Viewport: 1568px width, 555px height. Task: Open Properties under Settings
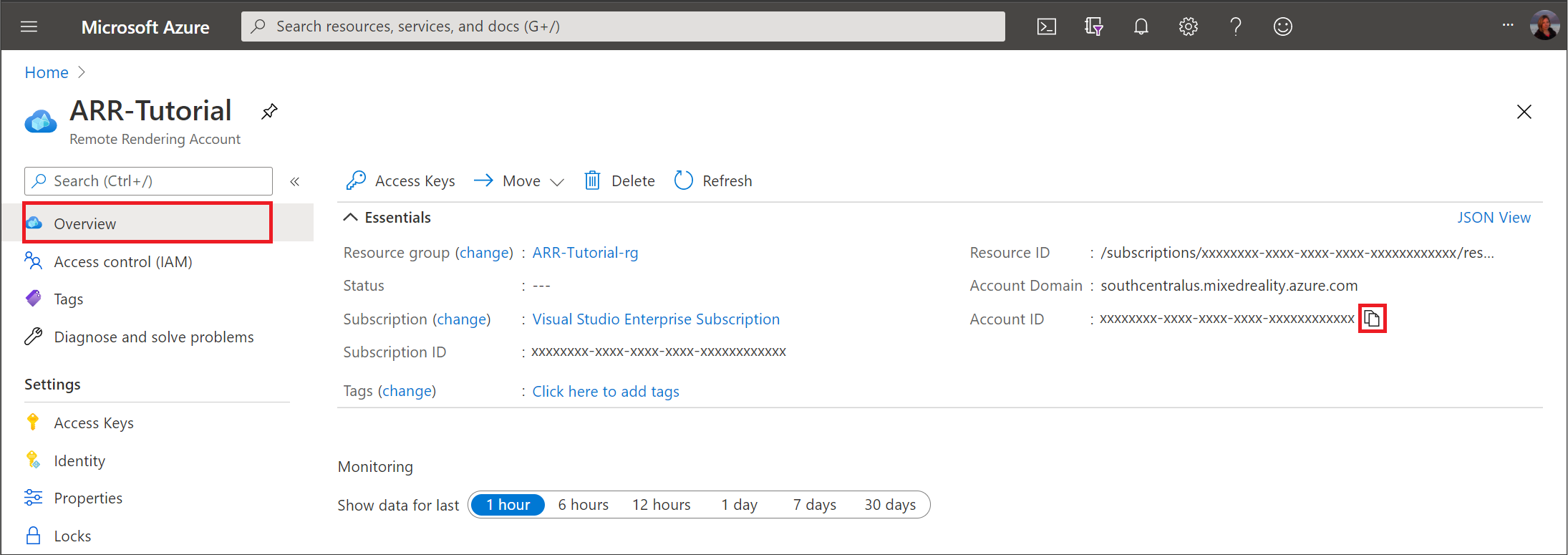[x=73, y=498]
